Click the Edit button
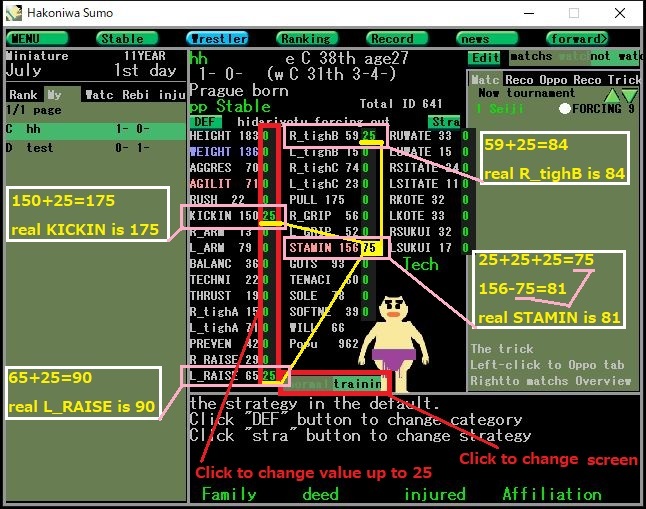This screenshot has height=509, width=646. pyautogui.click(x=484, y=58)
